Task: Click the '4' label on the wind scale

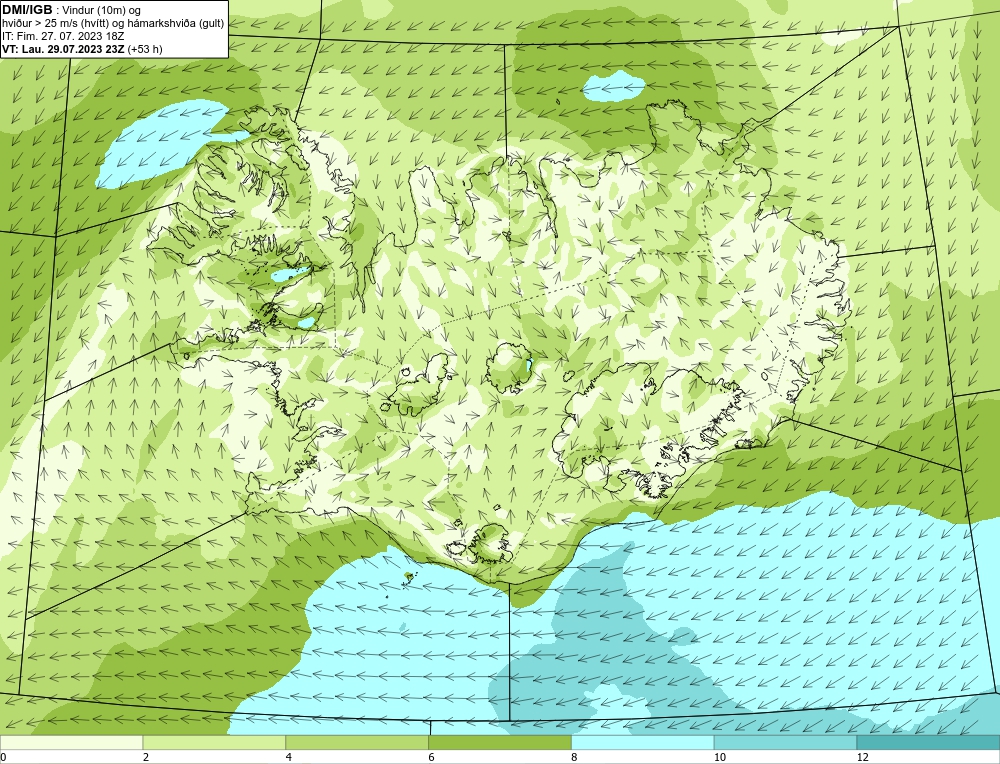Action: (x=289, y=757)
